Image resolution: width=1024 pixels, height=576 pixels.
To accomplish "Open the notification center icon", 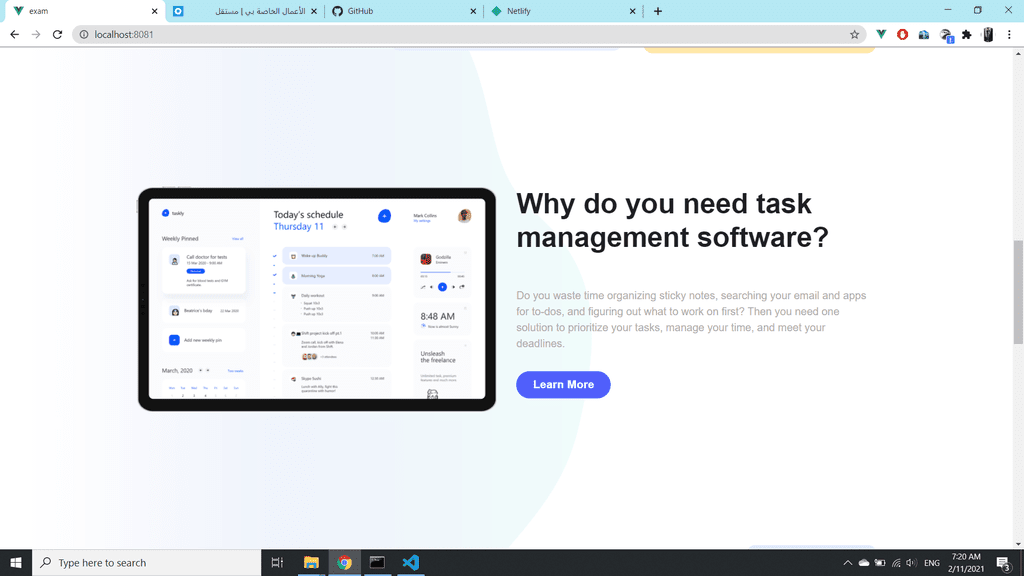I will 1004,563.
